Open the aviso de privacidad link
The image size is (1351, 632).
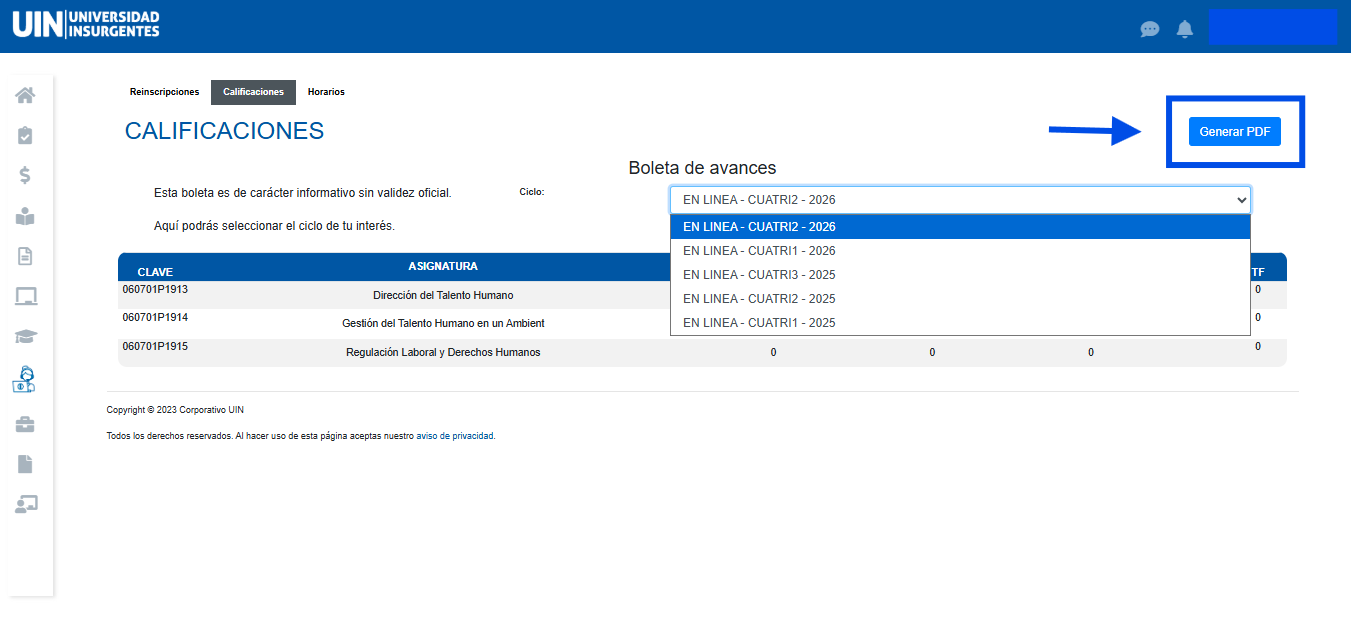(x=454, y=436)
